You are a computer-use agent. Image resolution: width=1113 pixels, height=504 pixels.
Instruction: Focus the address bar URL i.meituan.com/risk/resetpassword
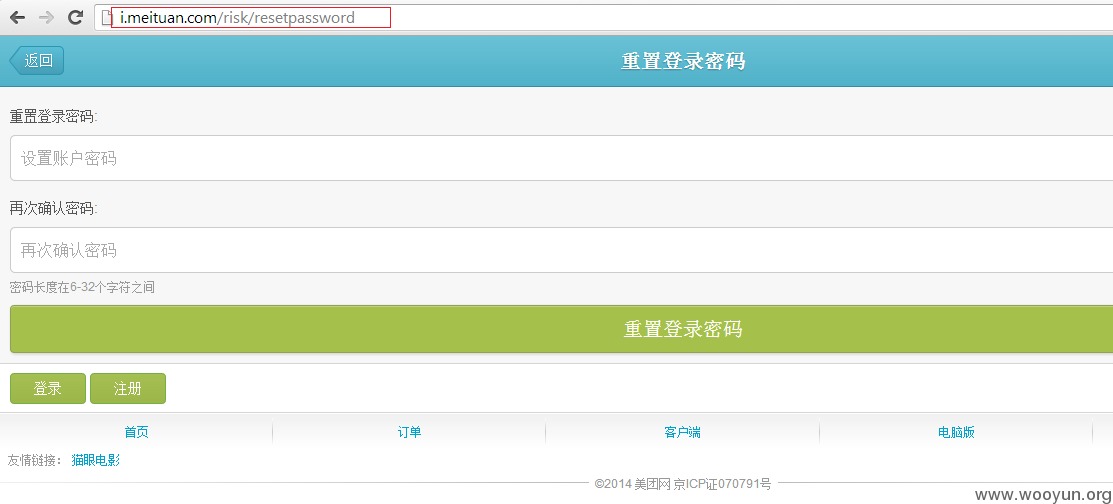[238, 18]
